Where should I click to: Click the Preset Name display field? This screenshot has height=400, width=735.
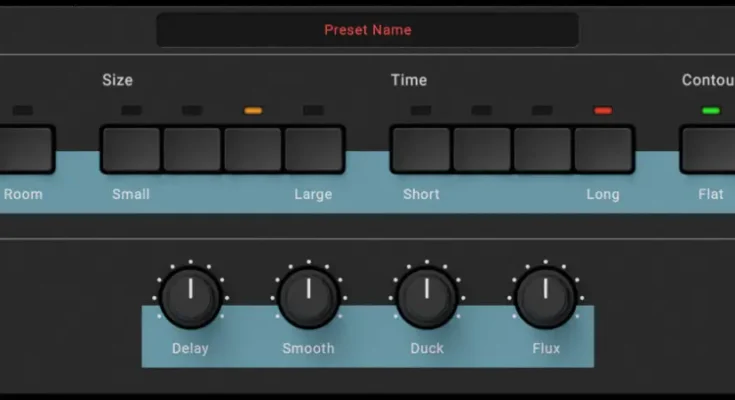tap(367, 30)
